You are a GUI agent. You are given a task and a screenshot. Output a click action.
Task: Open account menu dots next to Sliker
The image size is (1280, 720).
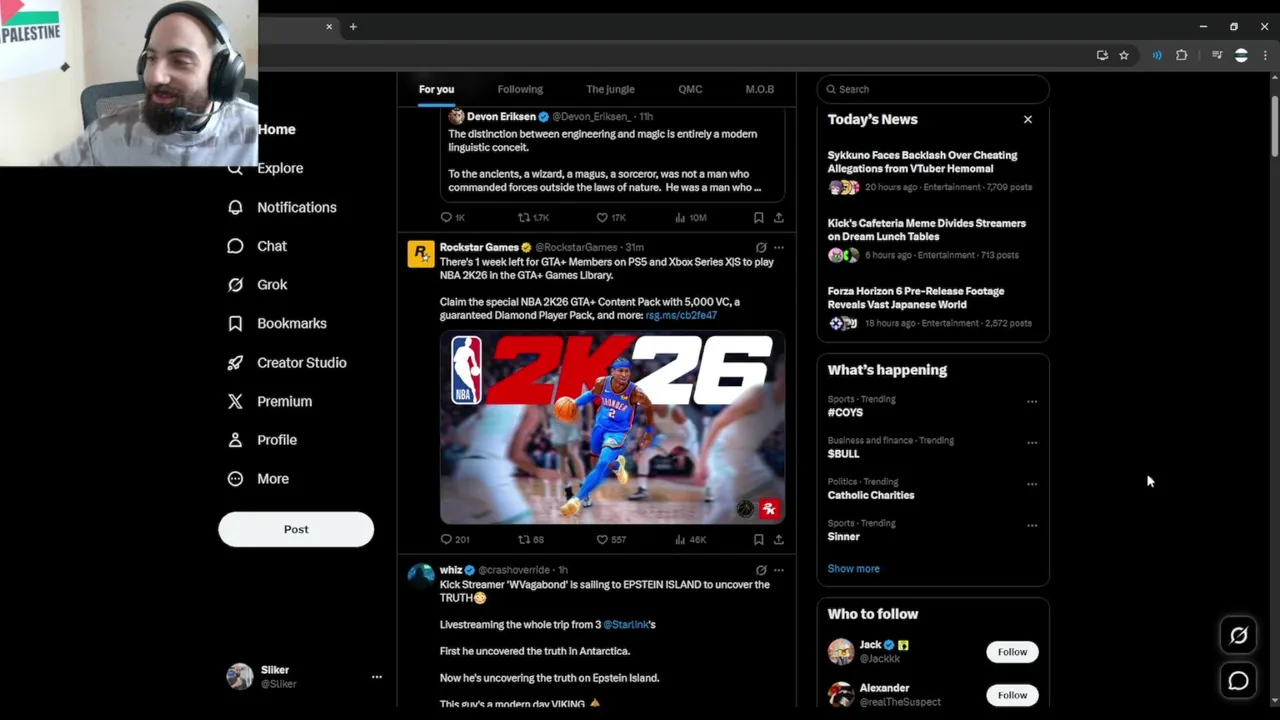377,677
